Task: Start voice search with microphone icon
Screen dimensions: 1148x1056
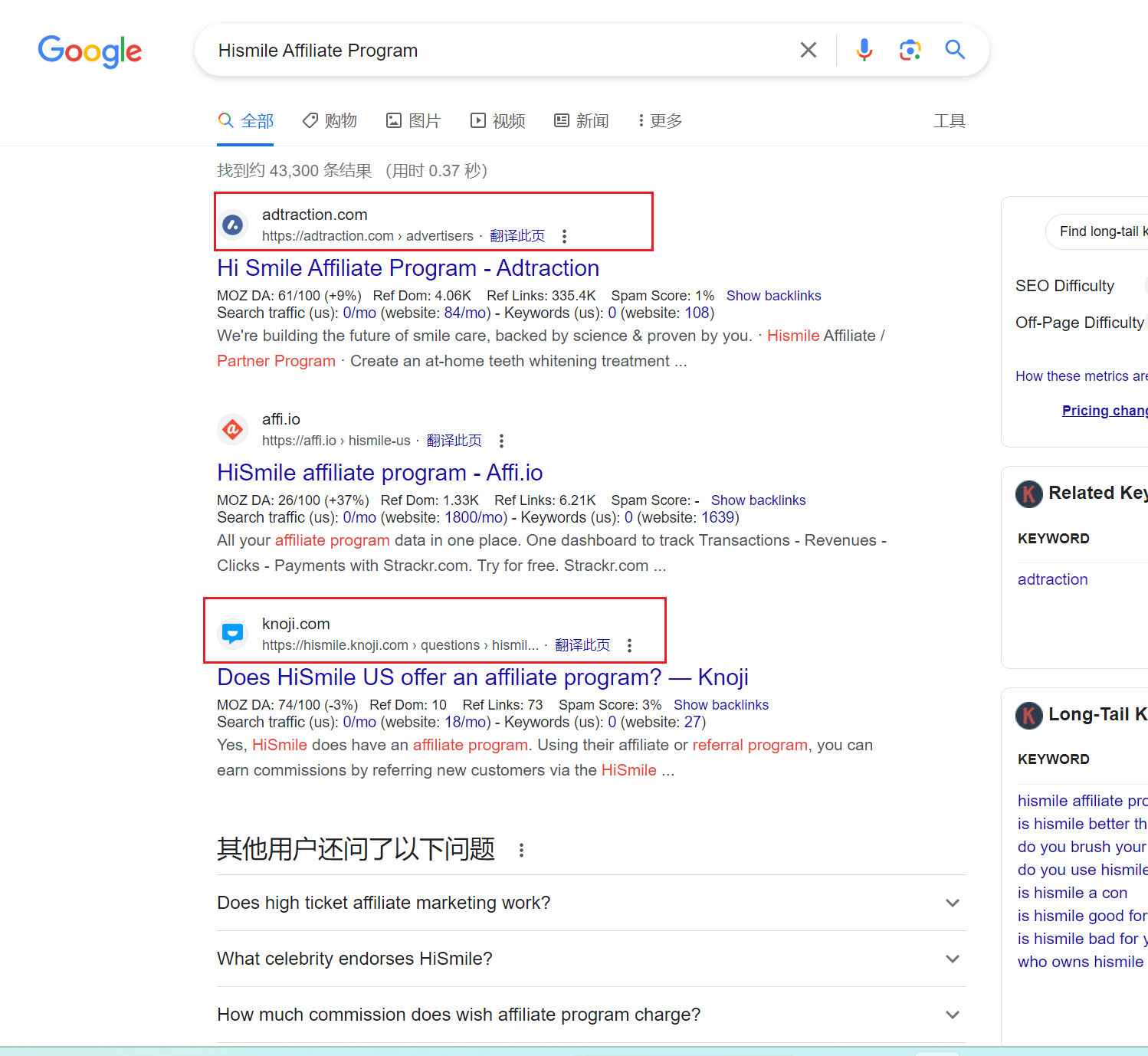Action: [864, 51]
